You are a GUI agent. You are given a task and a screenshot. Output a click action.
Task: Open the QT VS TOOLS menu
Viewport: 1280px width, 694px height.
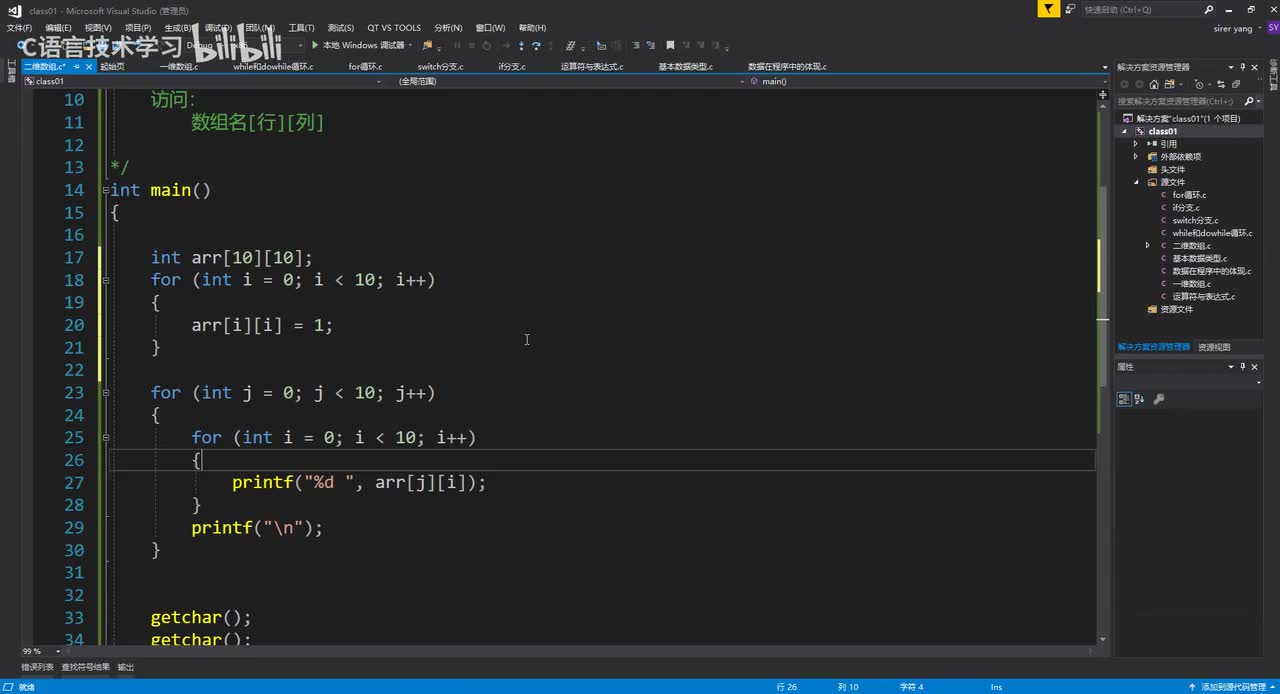click(x=394, y=28)
